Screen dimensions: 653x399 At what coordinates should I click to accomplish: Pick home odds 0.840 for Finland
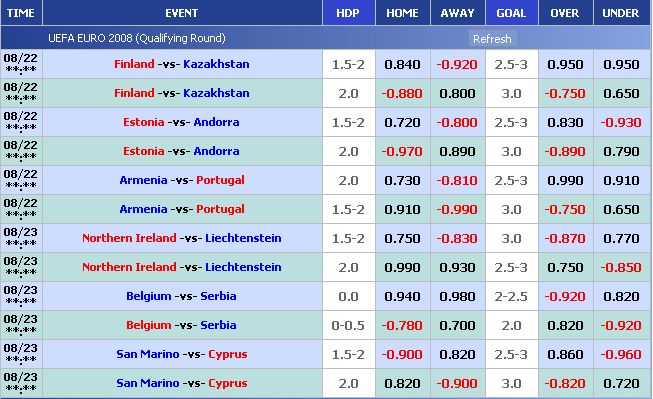(402, 65)
